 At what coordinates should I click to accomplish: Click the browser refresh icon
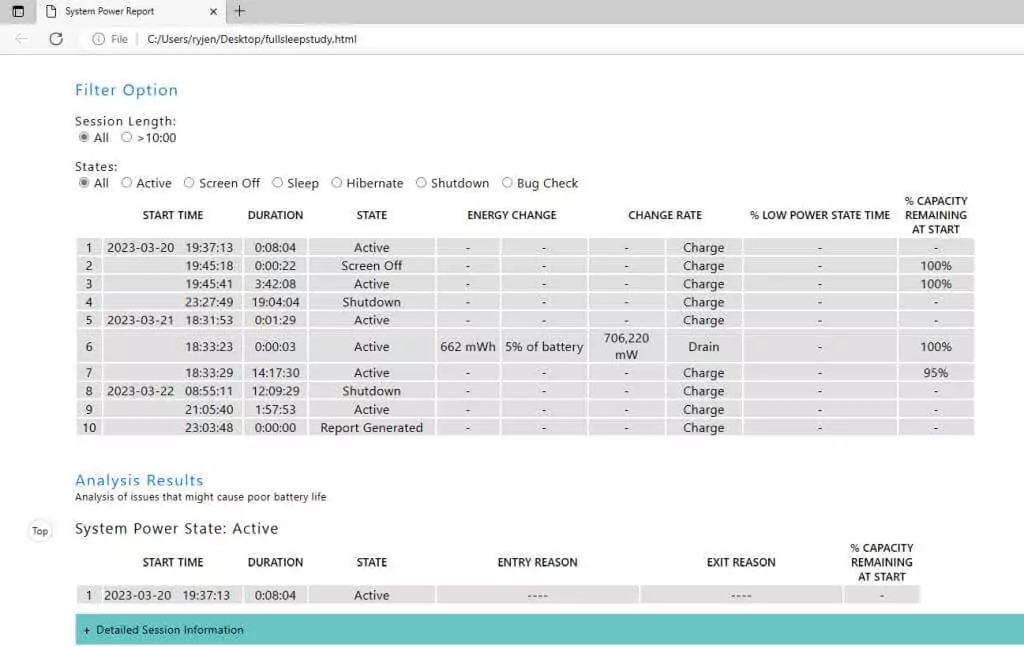[x=56, y=39]
